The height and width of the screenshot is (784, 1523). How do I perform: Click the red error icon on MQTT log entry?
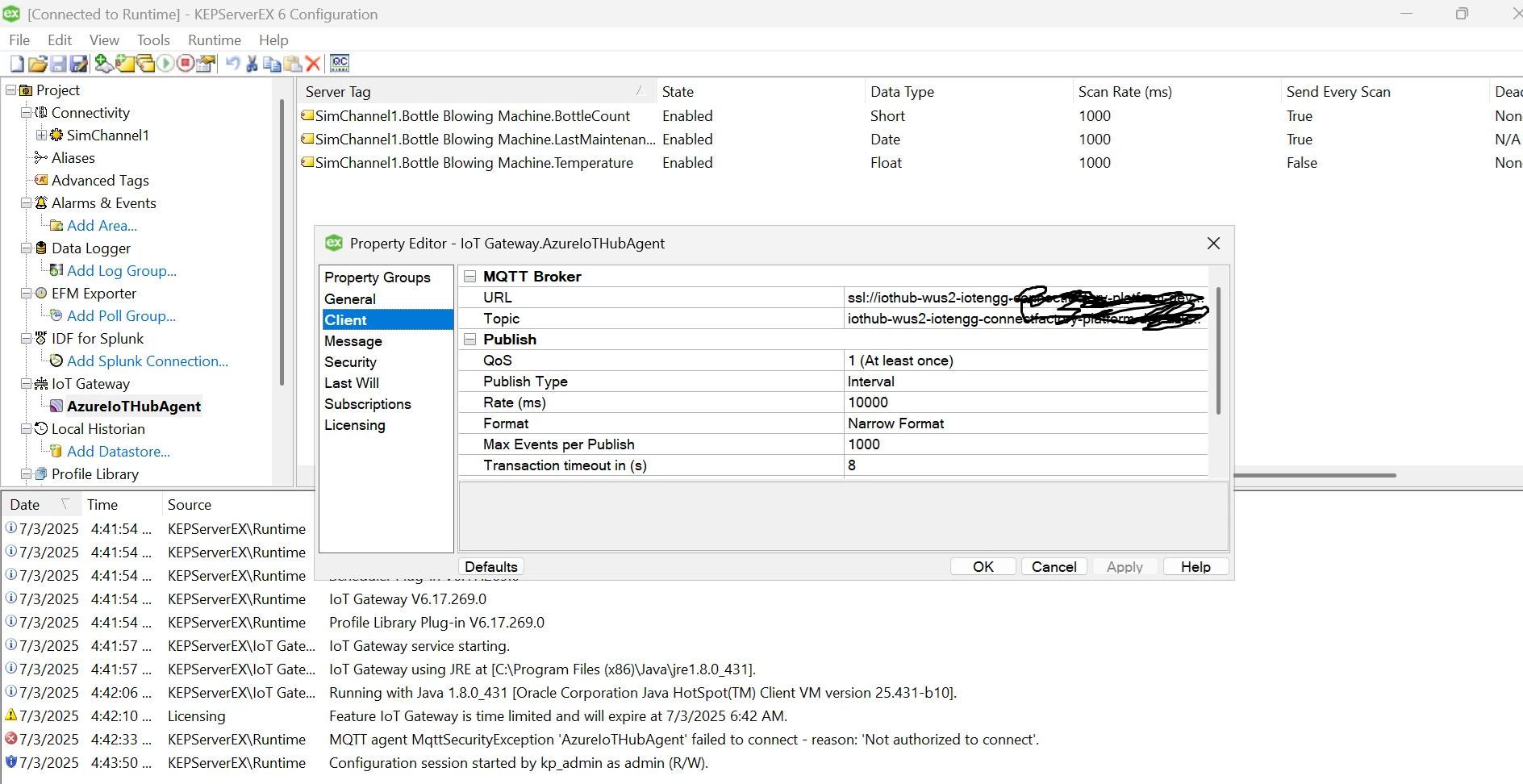pos(10,739)
